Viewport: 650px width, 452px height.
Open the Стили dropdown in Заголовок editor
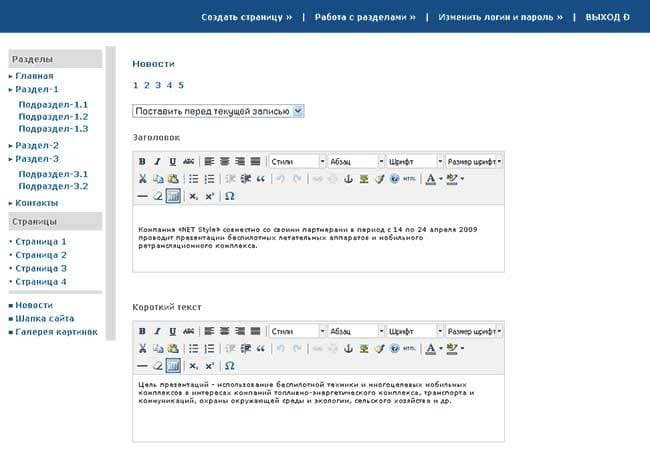(298, 162)
